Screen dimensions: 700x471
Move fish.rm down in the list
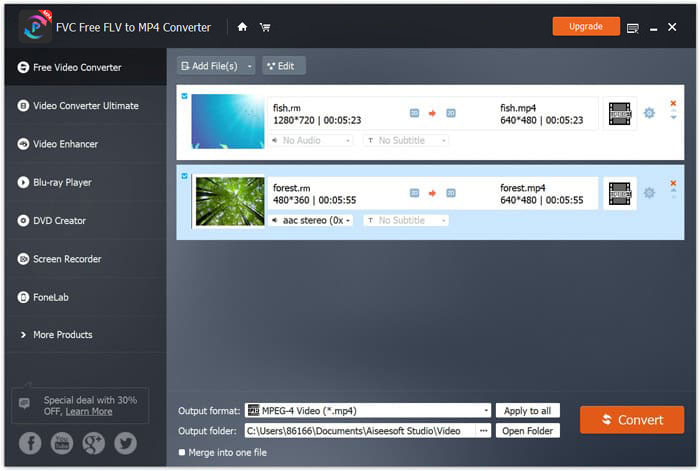coord(674,117)
